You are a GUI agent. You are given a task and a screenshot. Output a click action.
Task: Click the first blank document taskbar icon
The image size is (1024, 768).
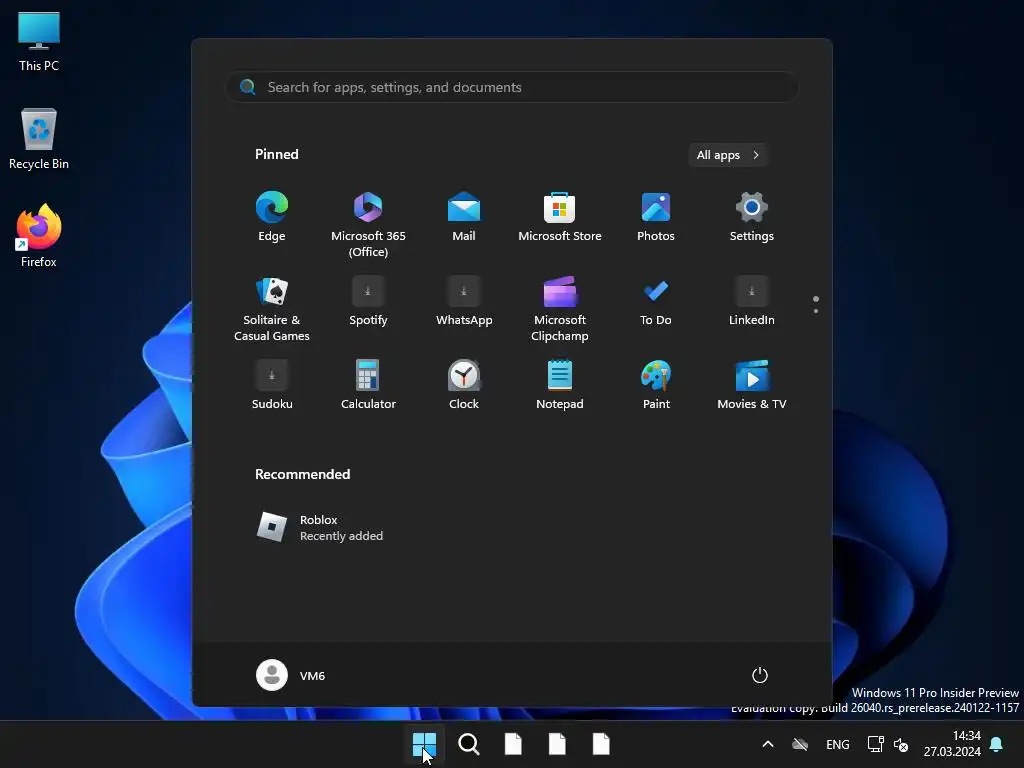pyautogui.click(x=513, y=744)
